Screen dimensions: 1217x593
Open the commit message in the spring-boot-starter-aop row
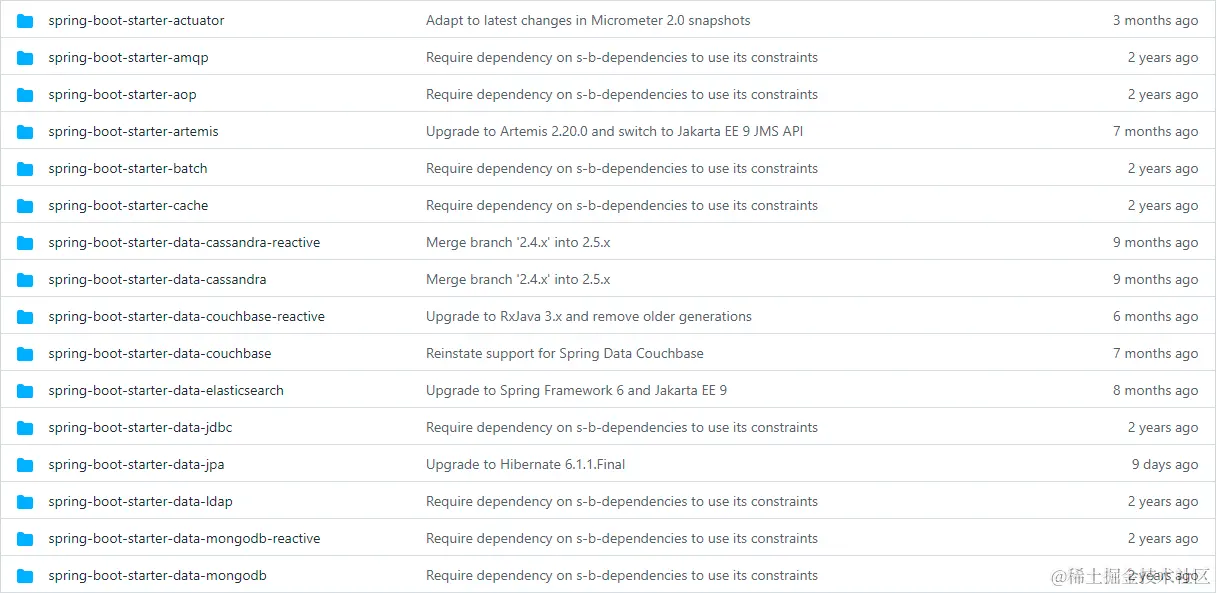coord(622,95)
